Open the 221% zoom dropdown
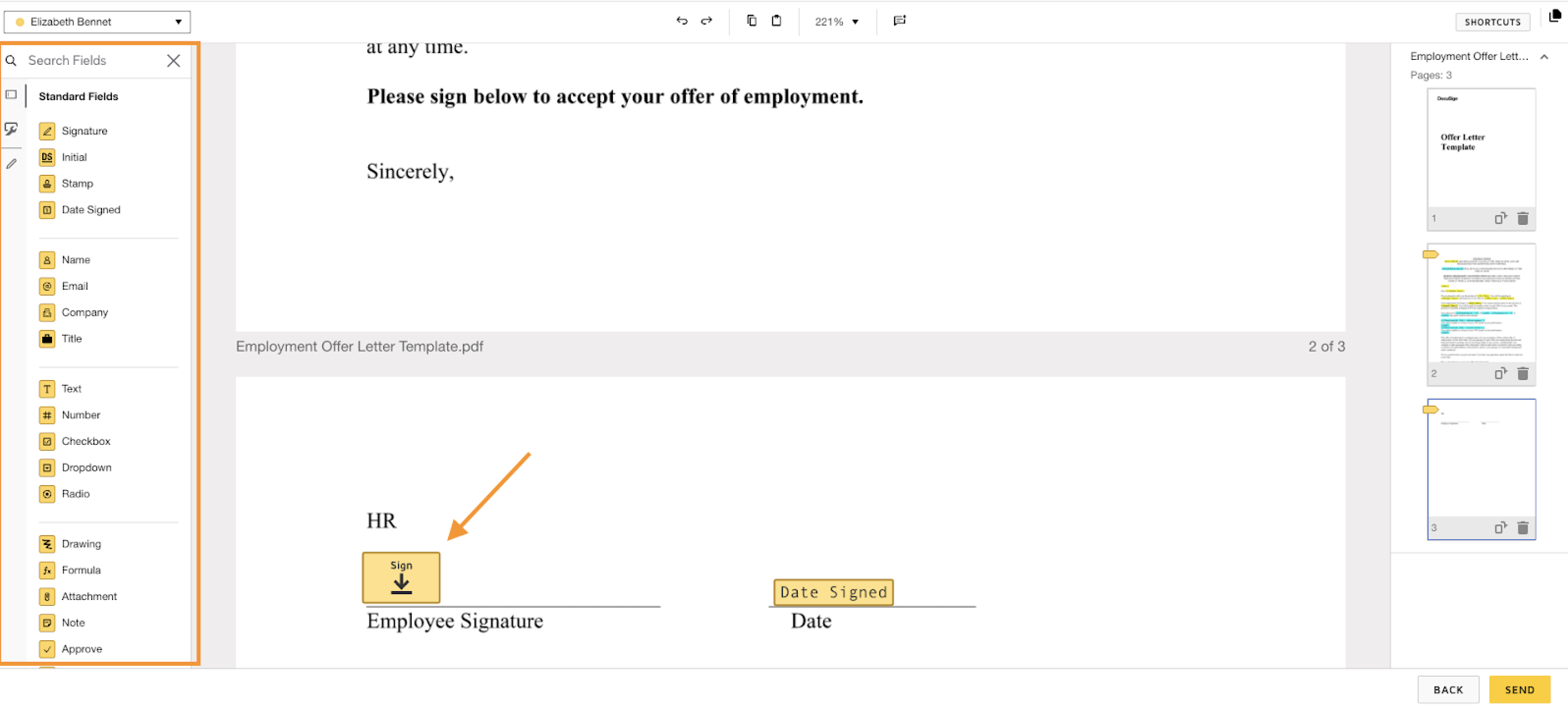The width and height of the screenshot is (1568, 710). tap(837, 22)
